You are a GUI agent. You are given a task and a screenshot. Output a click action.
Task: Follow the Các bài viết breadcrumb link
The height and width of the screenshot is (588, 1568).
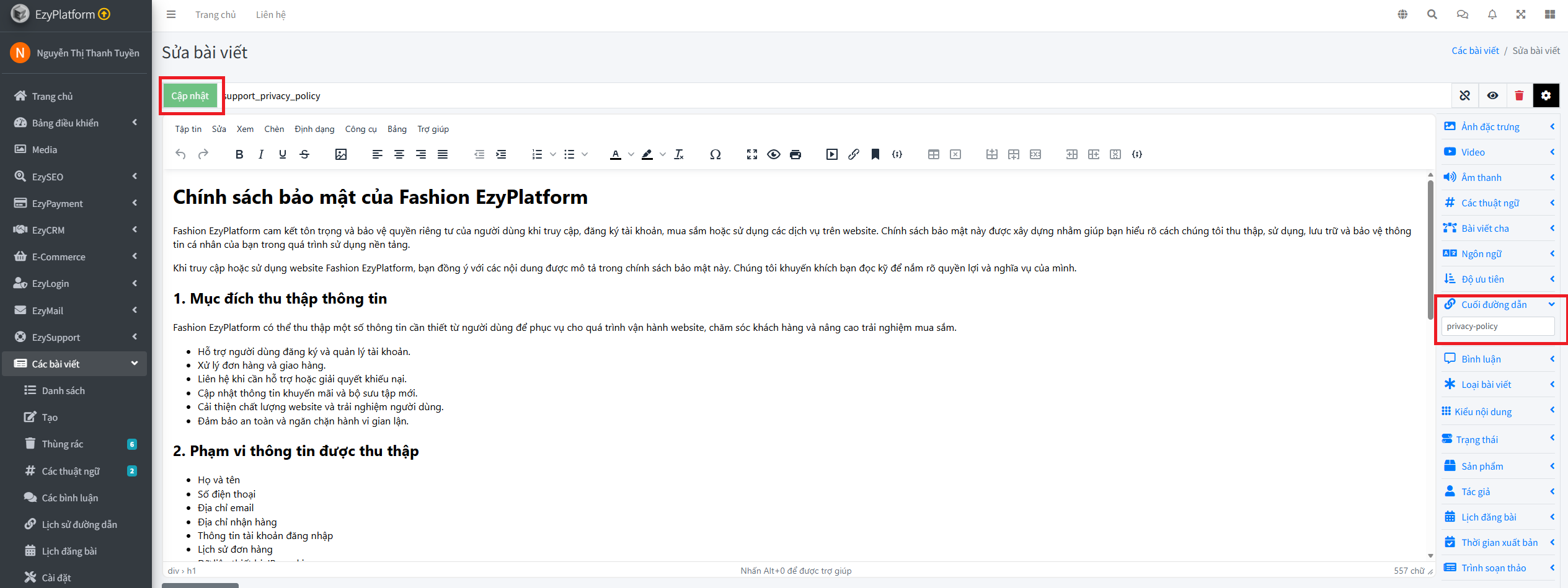click(1475, 51)
